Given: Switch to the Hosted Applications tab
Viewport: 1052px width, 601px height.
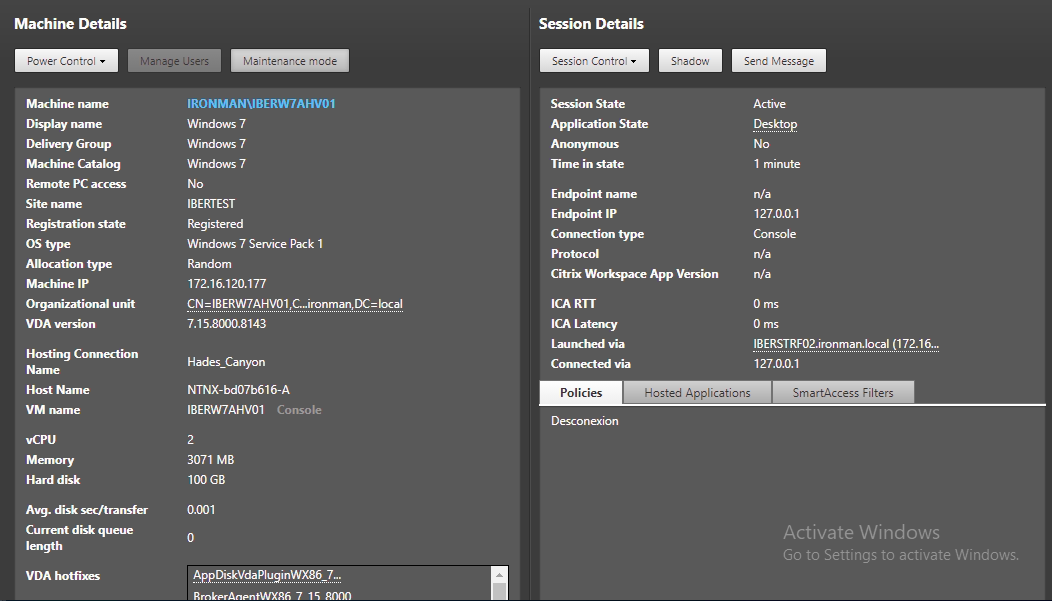Looking at the screenshot, I should pyautogui.click(x=697, y=392).
